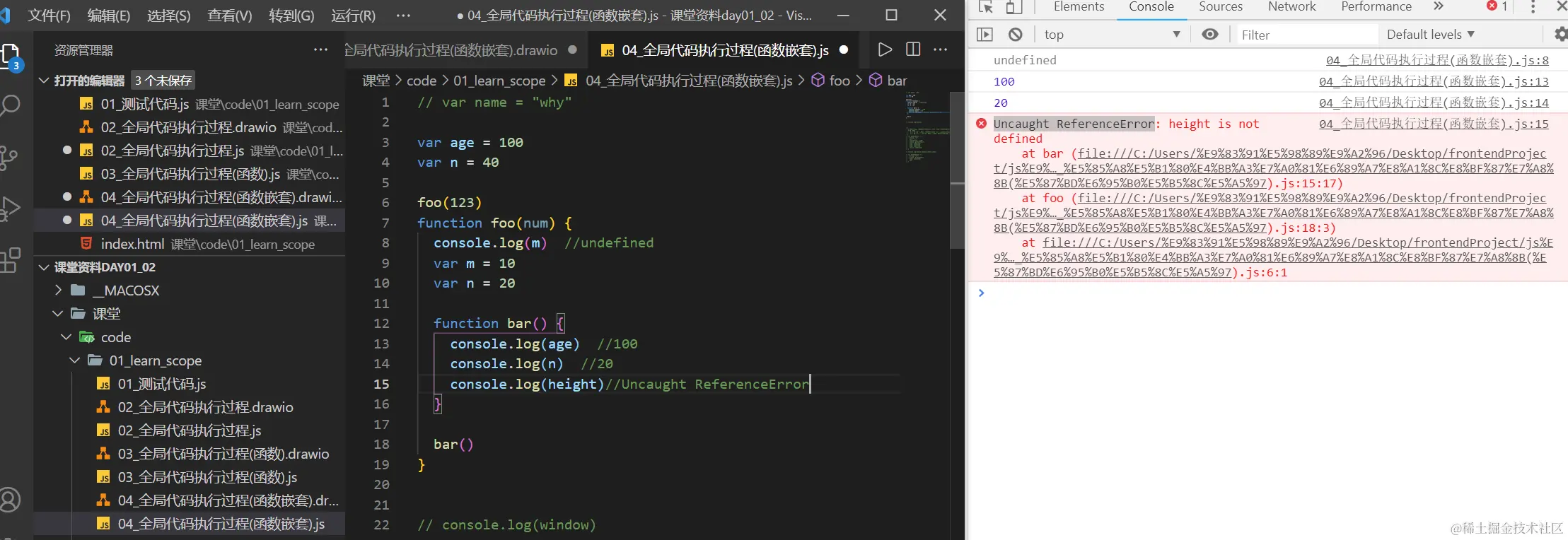Open the Source Control view
Viewport: 1568px width, 540px height.
(10, 157)
